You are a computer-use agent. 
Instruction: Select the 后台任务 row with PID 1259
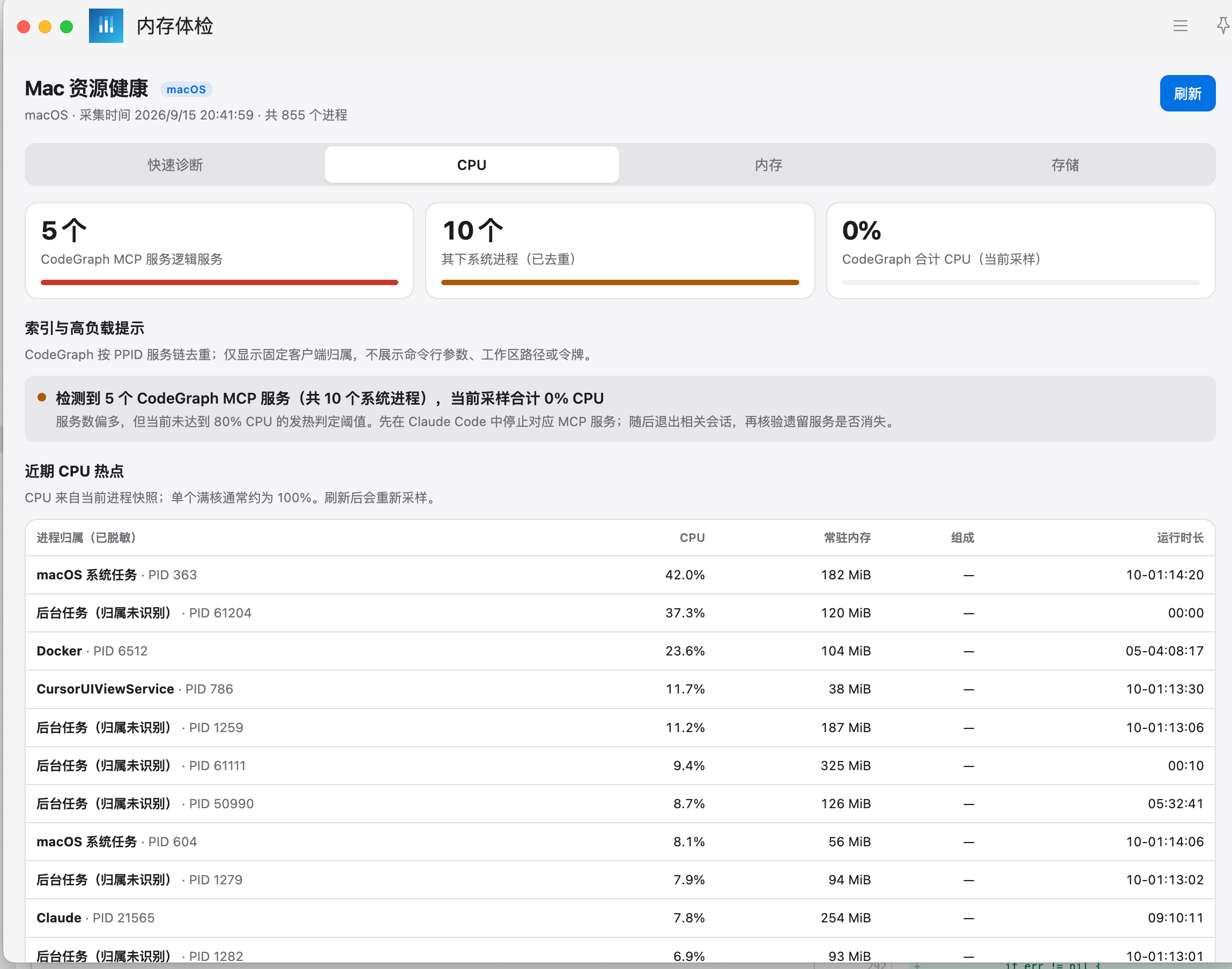620,727
